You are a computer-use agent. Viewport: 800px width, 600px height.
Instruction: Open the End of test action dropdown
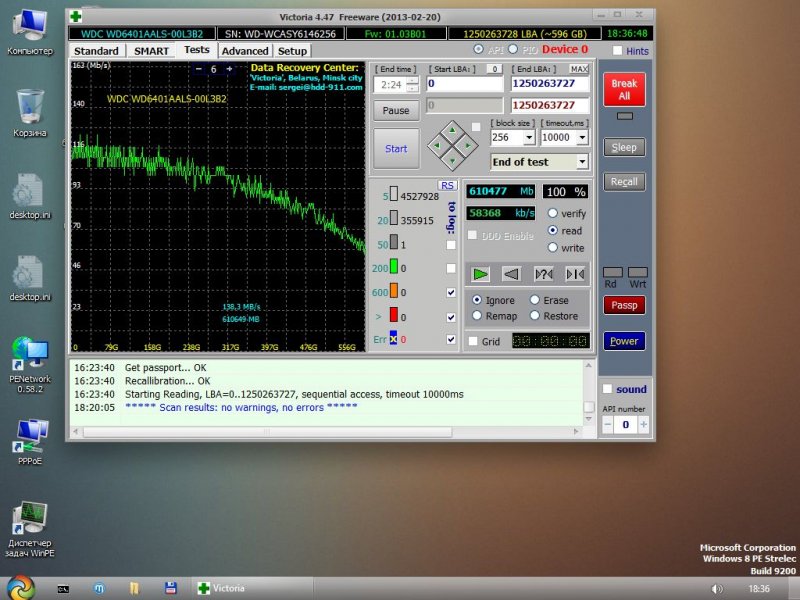pyautogui.click(x=581, y=162)
